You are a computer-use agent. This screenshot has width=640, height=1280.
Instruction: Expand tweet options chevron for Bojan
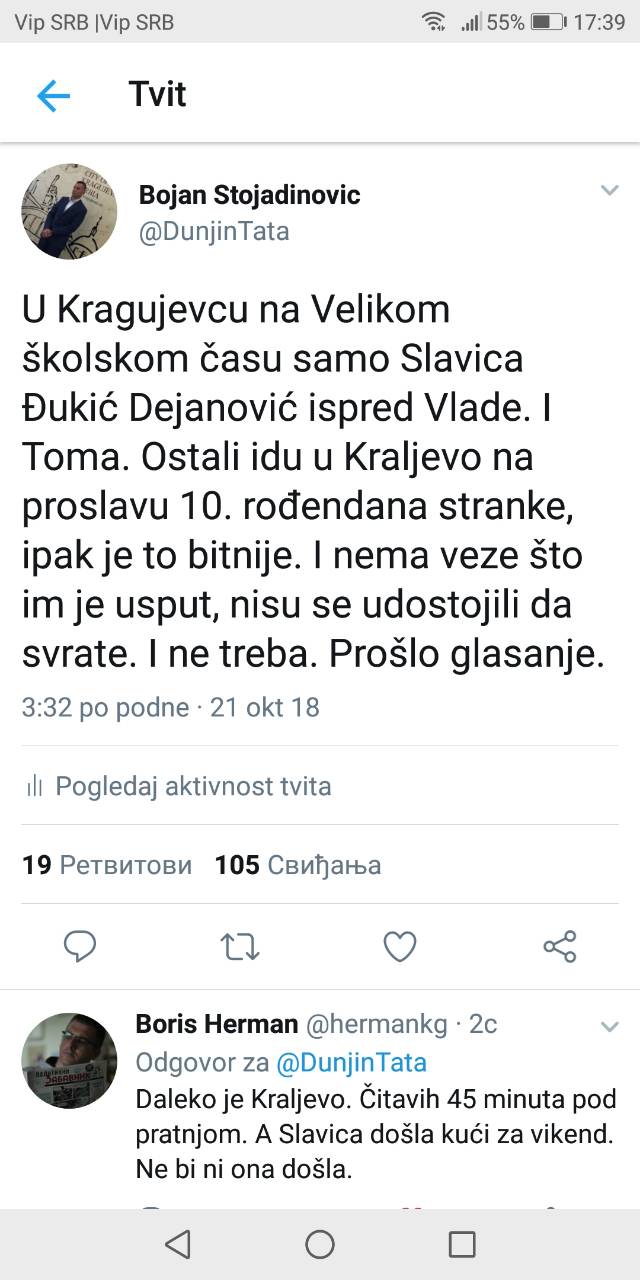(x=609, y=190)
